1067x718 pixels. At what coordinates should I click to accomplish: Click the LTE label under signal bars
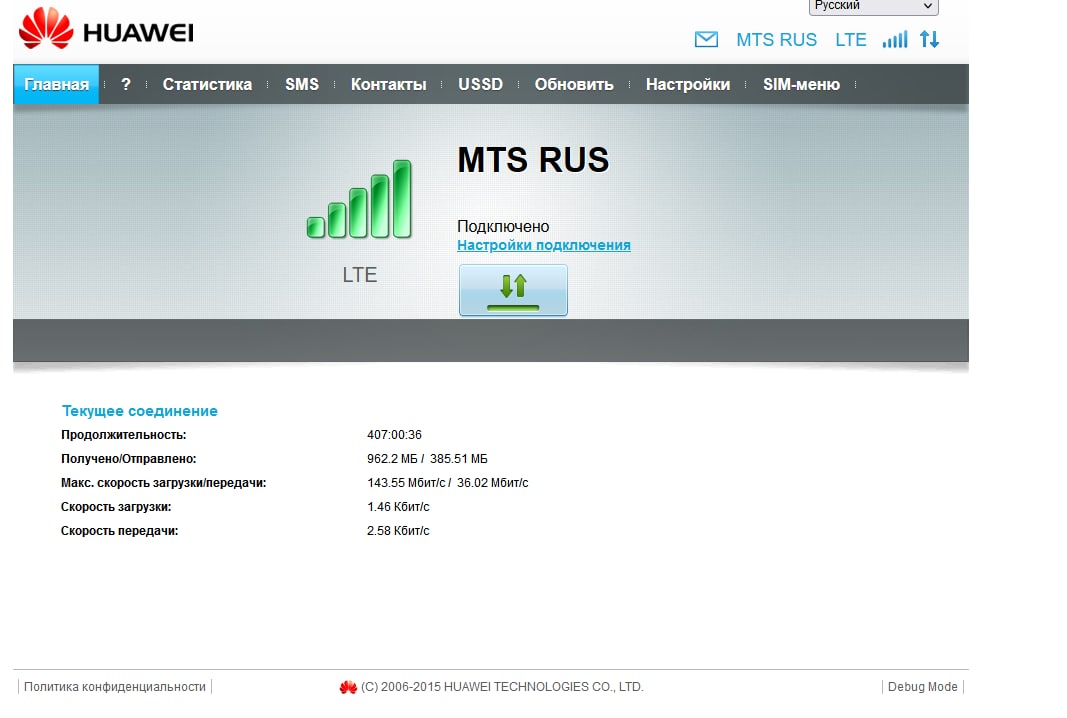pyautogui.click(x=359, y=275)
